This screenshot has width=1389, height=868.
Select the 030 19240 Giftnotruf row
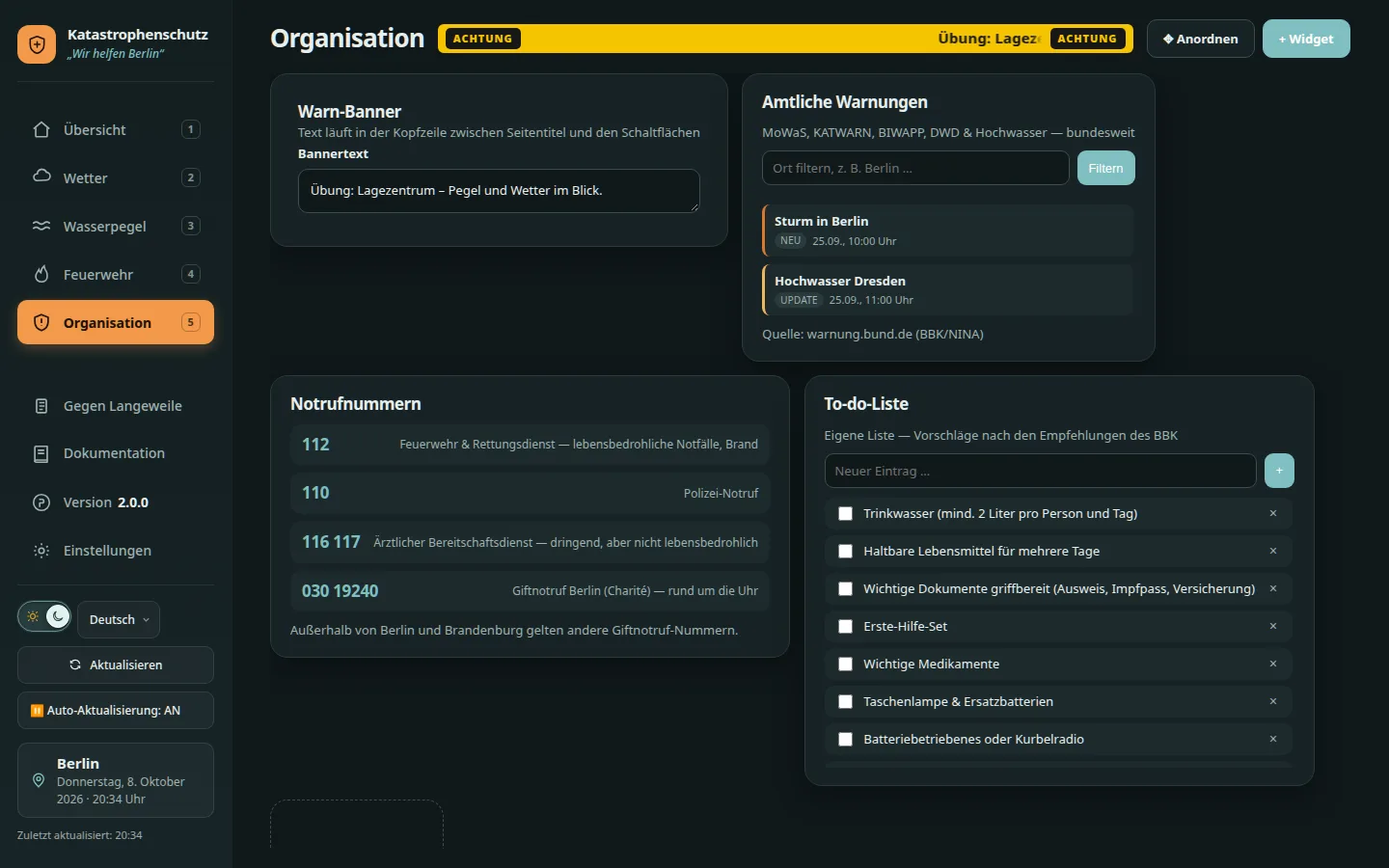pyautogui.click(x=530, y=590)
